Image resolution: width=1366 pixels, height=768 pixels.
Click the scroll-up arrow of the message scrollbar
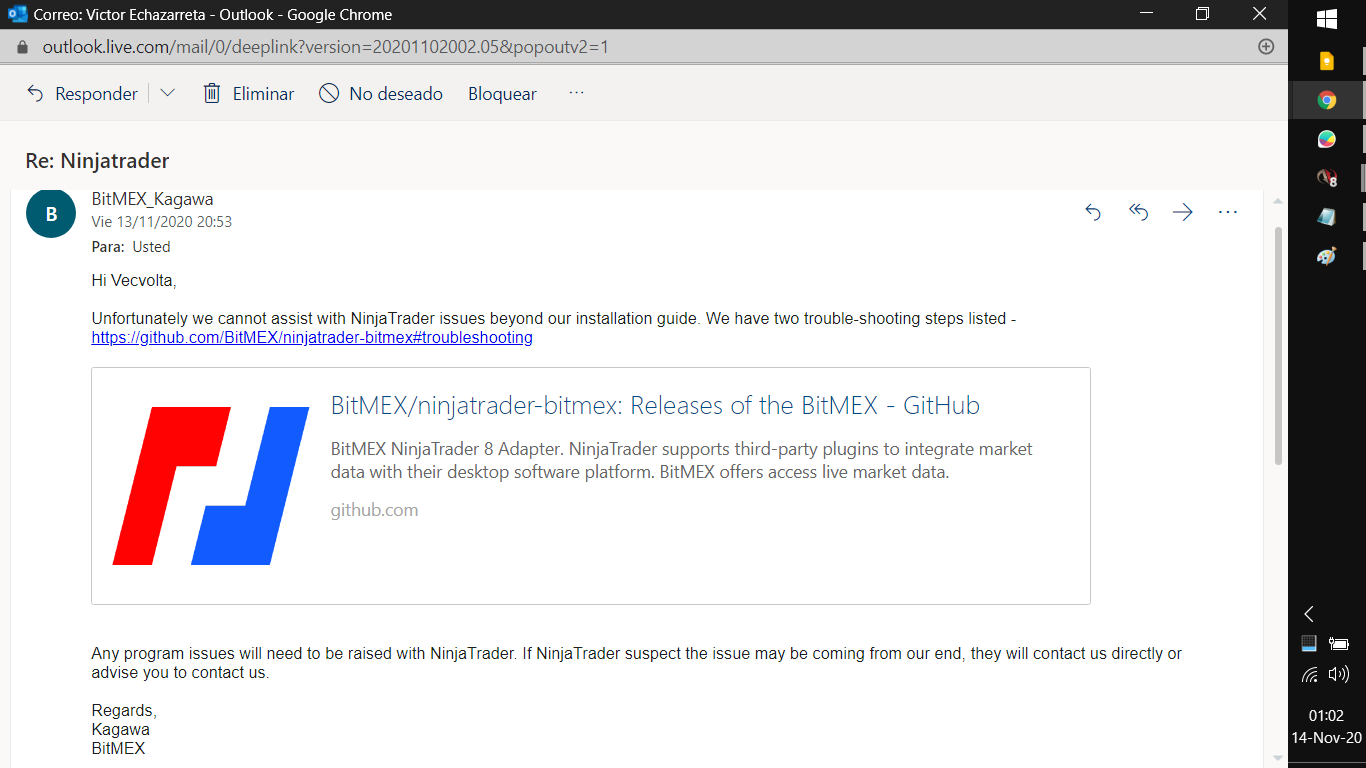click(x=1278, y=201)
